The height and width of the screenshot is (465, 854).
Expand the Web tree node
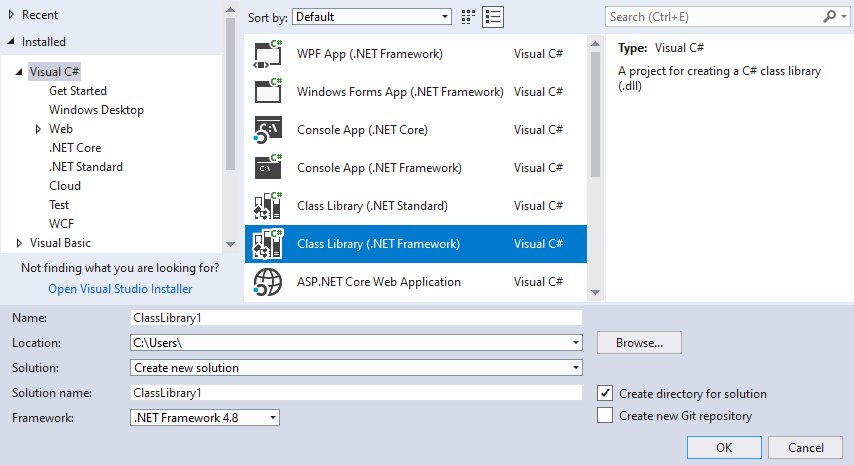tap(38, 129)
